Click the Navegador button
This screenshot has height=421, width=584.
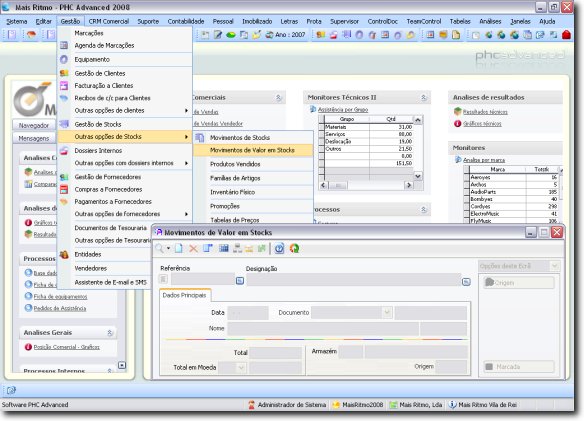coord(34,125)
